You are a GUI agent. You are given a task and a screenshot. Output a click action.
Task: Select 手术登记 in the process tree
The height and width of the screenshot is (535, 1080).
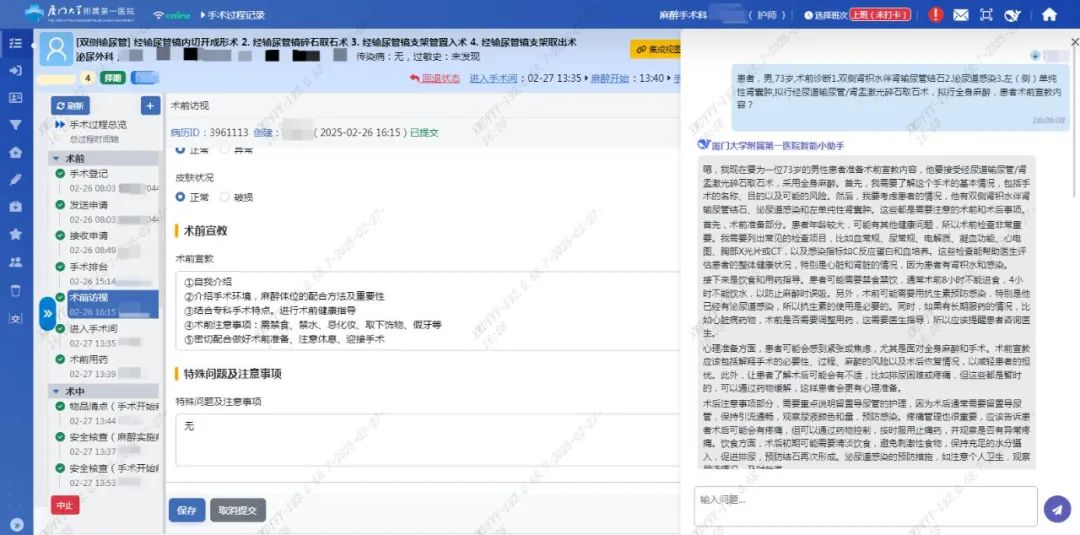pyautogui.click(x=89, y=173)
